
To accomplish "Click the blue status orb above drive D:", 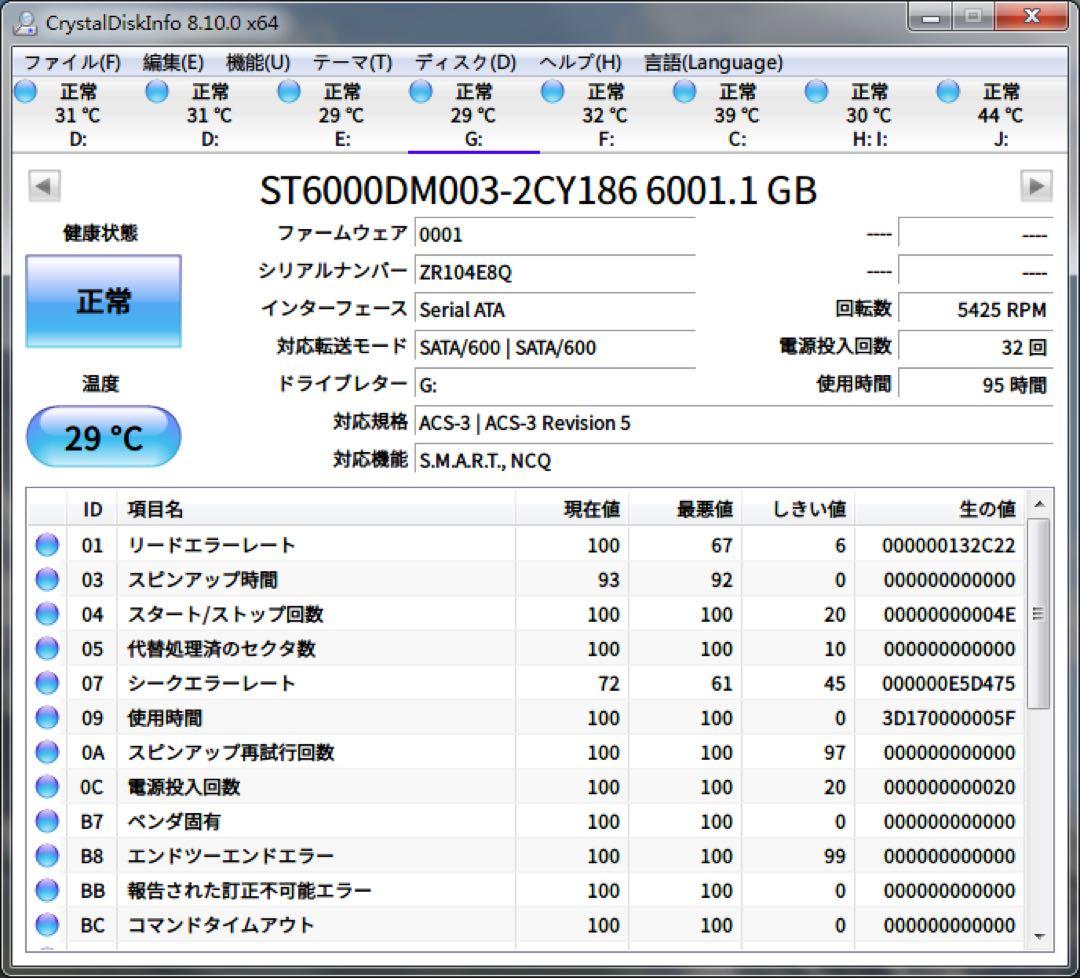I will tap(23, 91).
